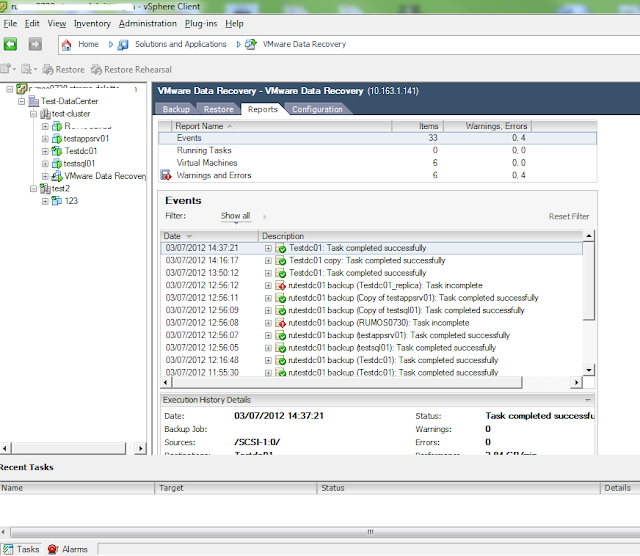Click the VMware Data Recovery breadcrumb icon
This screenshot has width=640, height=556.
pyautogui.click(x=251, y=44)
